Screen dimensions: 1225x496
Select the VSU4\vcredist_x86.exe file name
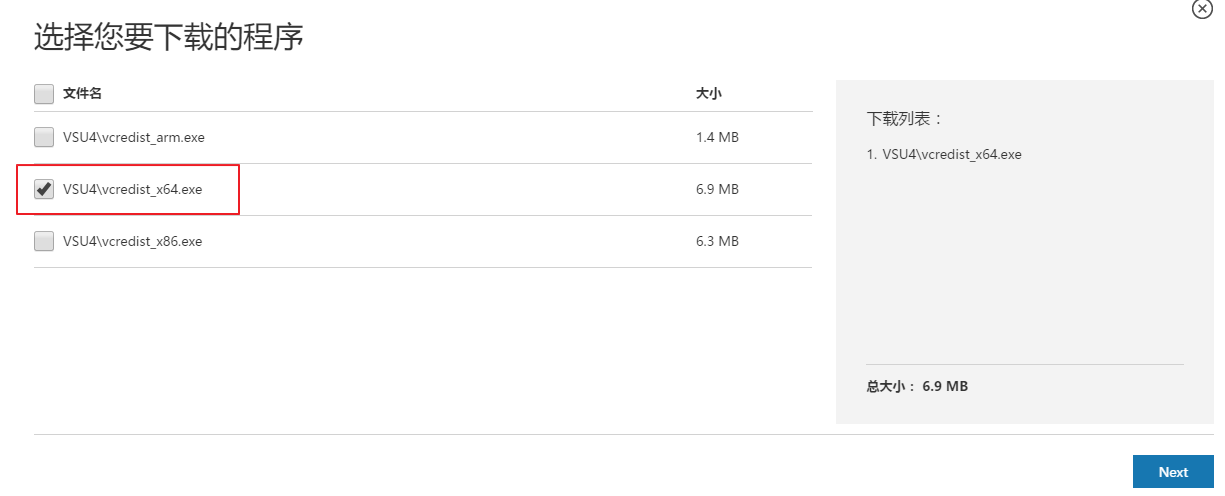133,242
